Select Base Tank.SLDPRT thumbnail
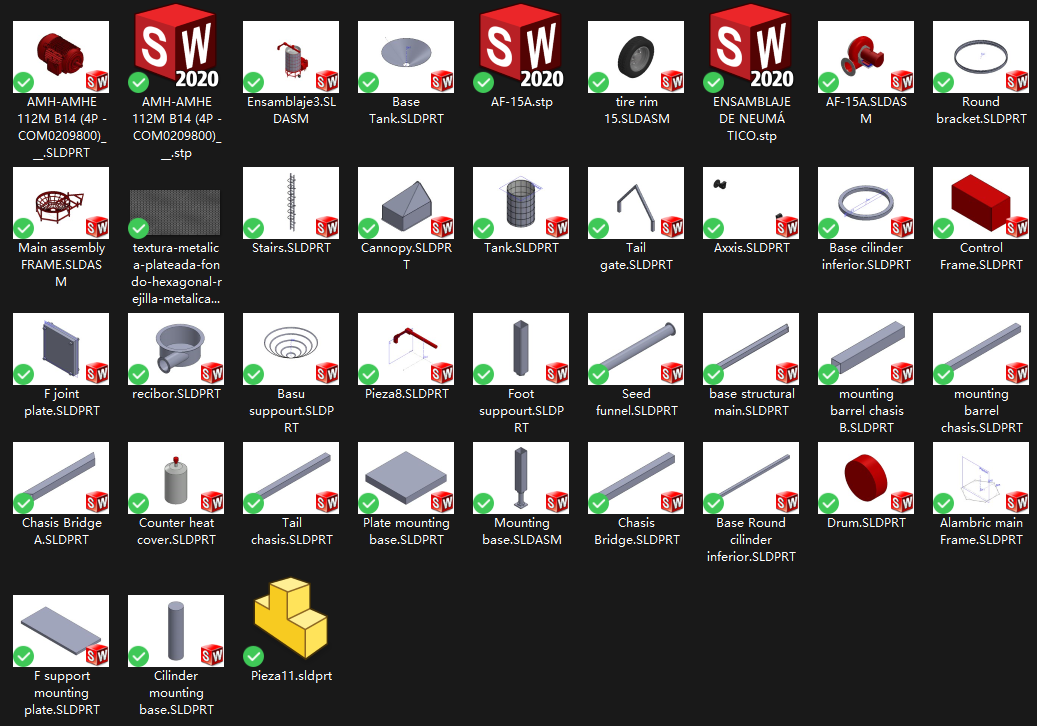 pos(406,57)
